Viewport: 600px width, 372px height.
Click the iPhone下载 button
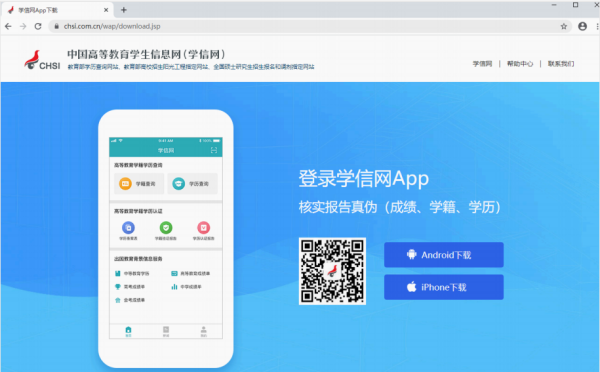[444, 287]
